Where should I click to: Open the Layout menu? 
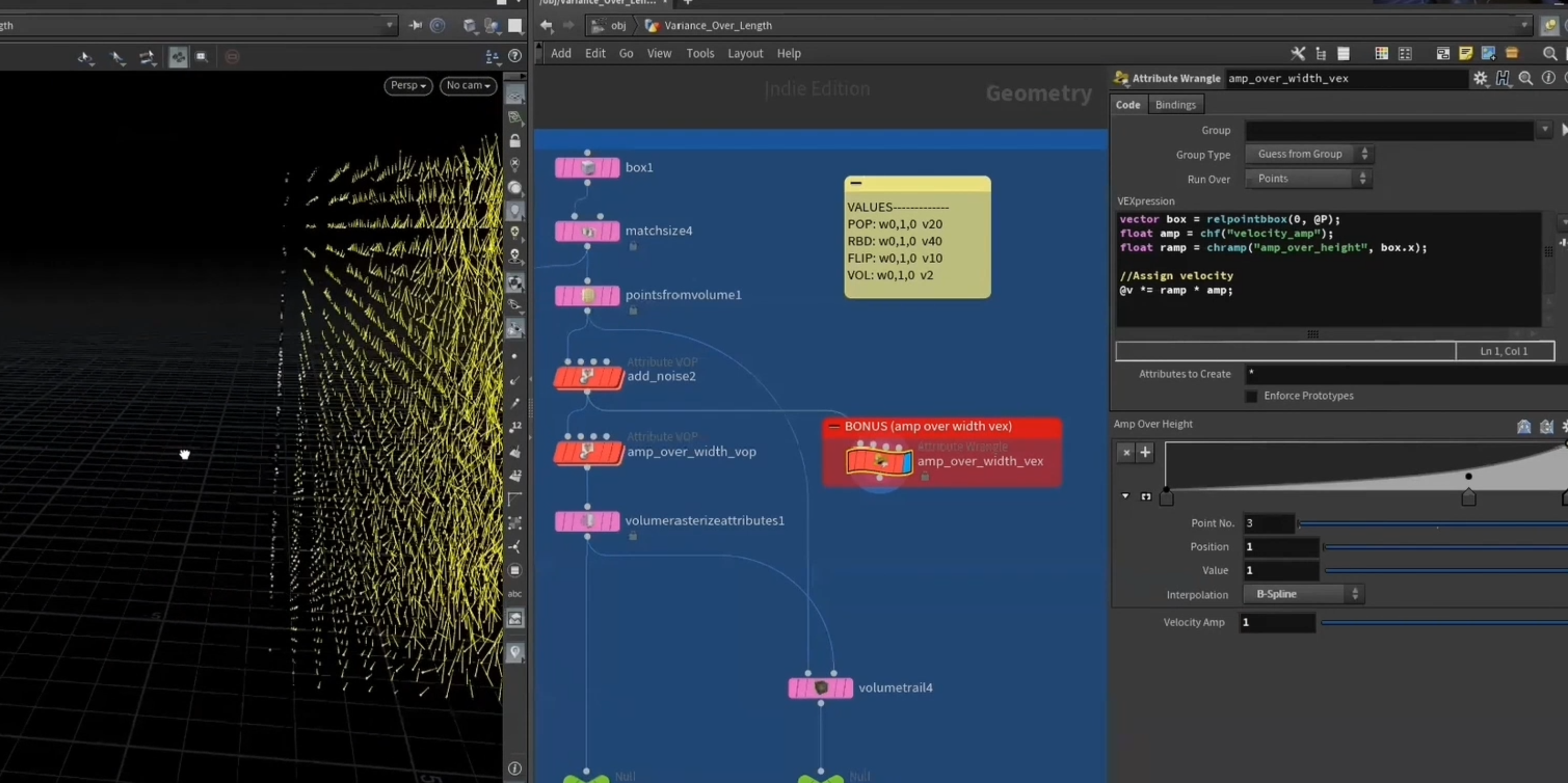point(745,53)
